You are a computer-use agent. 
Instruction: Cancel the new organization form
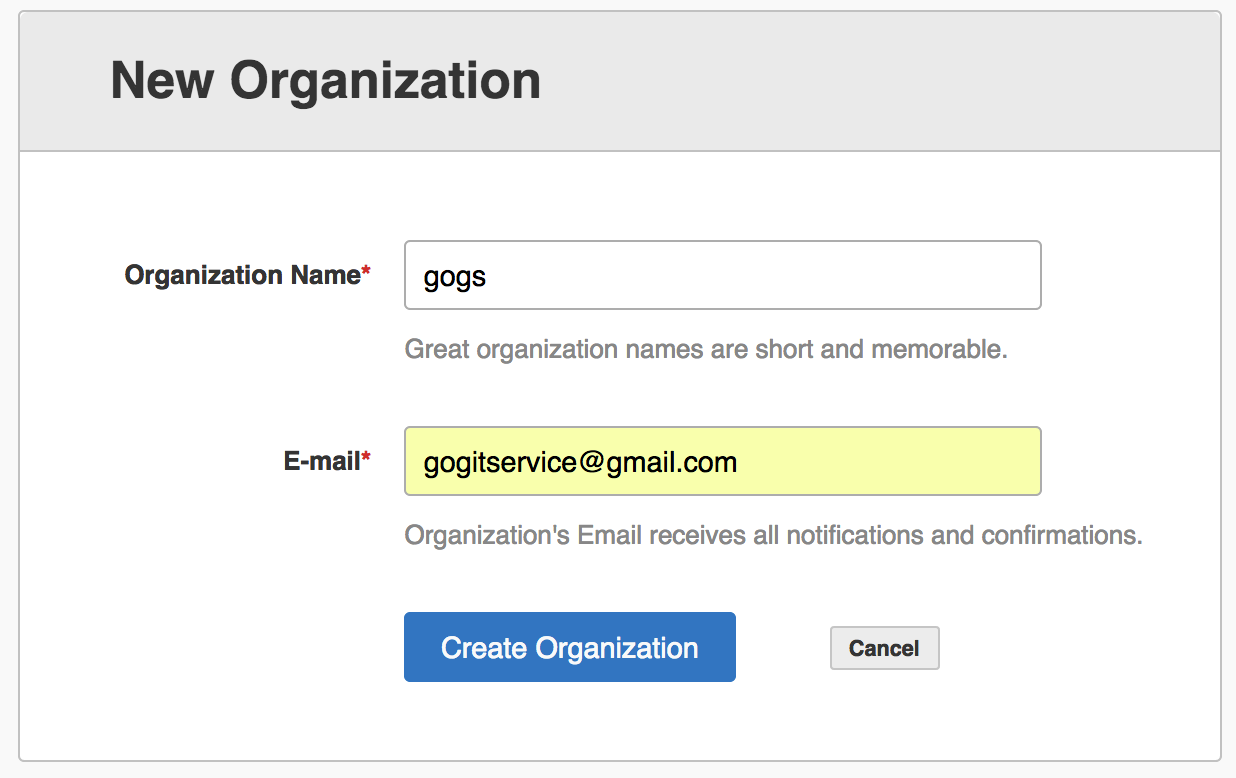coord(885,648)
